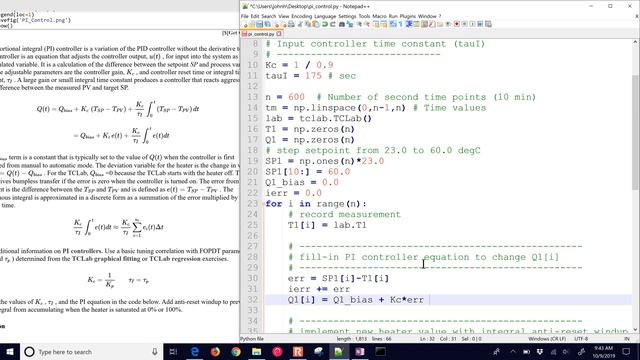Viewport: 640px width, 360px height.
Task: Click the line 'ierr += err'
Action: (x=319, y=289)
